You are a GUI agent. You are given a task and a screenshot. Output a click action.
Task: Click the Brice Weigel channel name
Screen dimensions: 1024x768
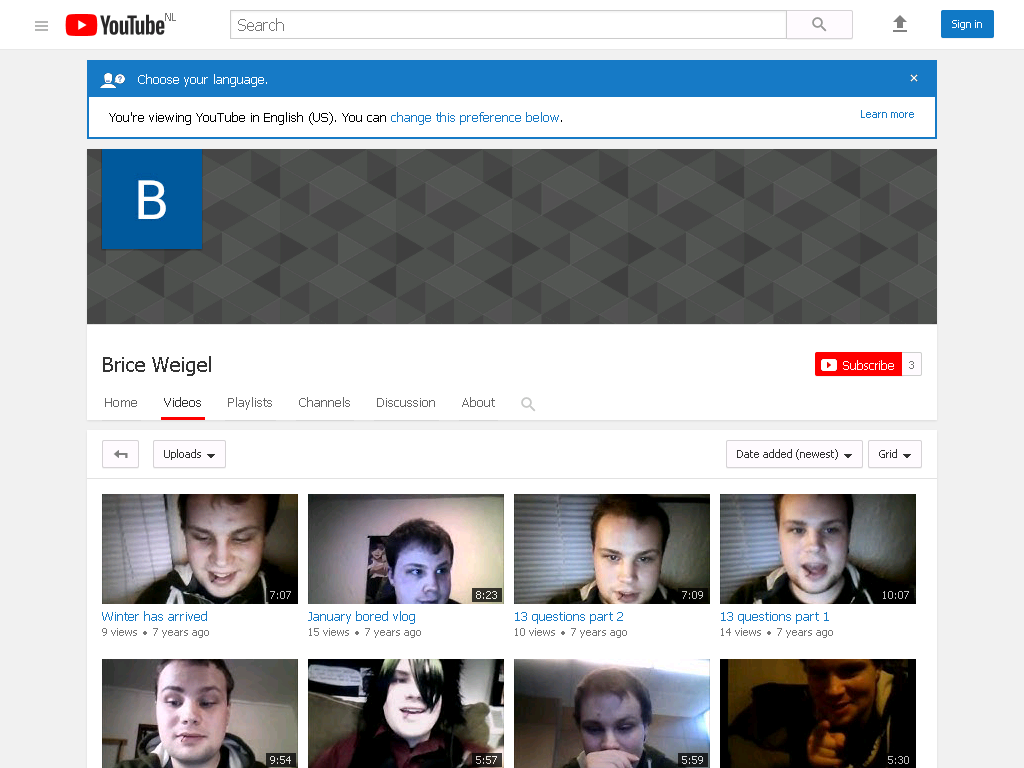pyautogui.click(x=157, y=364)
